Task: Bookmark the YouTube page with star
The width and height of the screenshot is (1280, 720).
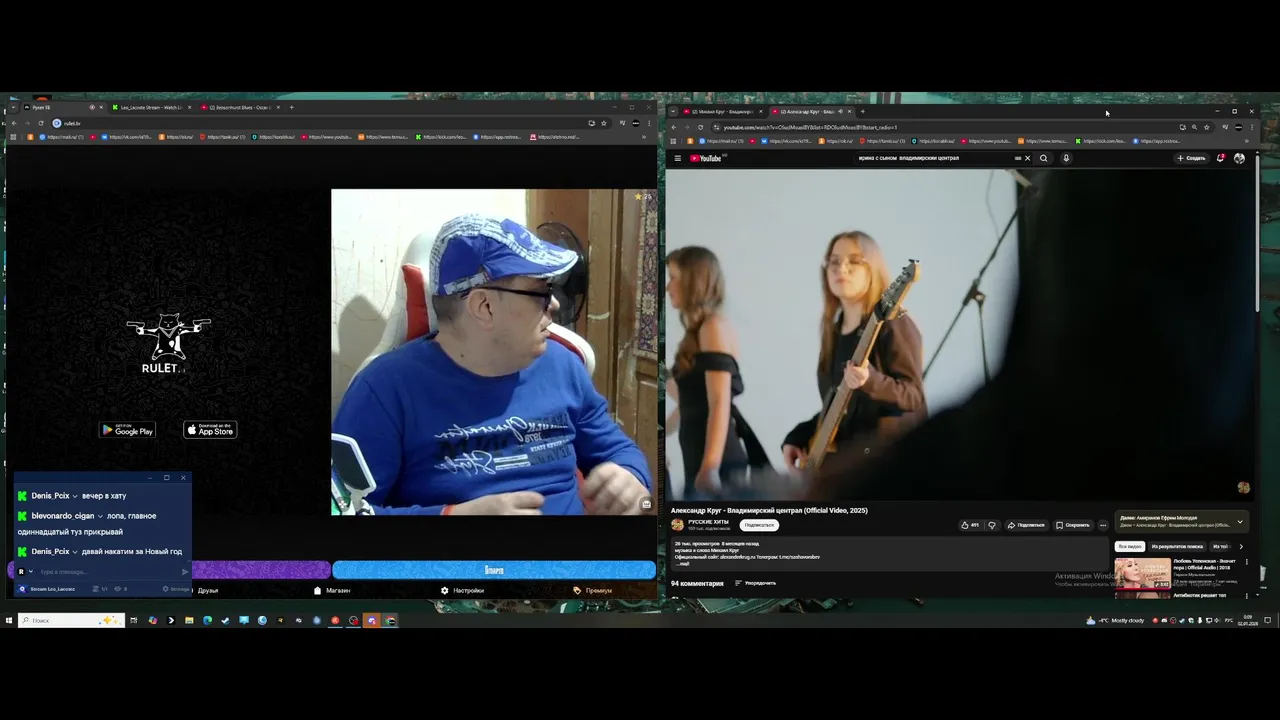Action: tap(1206, 127)
